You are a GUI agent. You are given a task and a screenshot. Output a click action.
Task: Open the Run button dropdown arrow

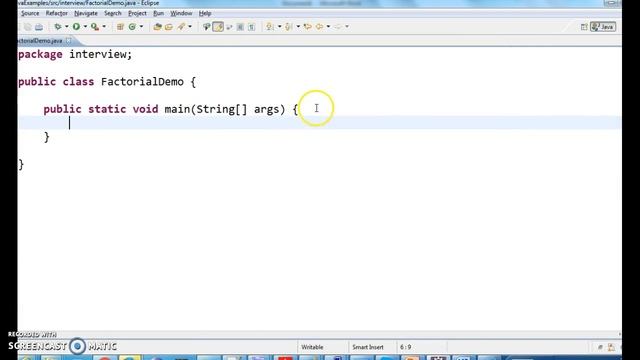[85, 27]
